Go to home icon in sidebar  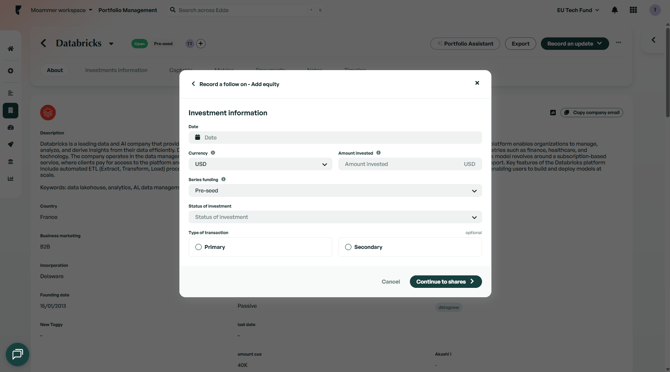point(11,49)
